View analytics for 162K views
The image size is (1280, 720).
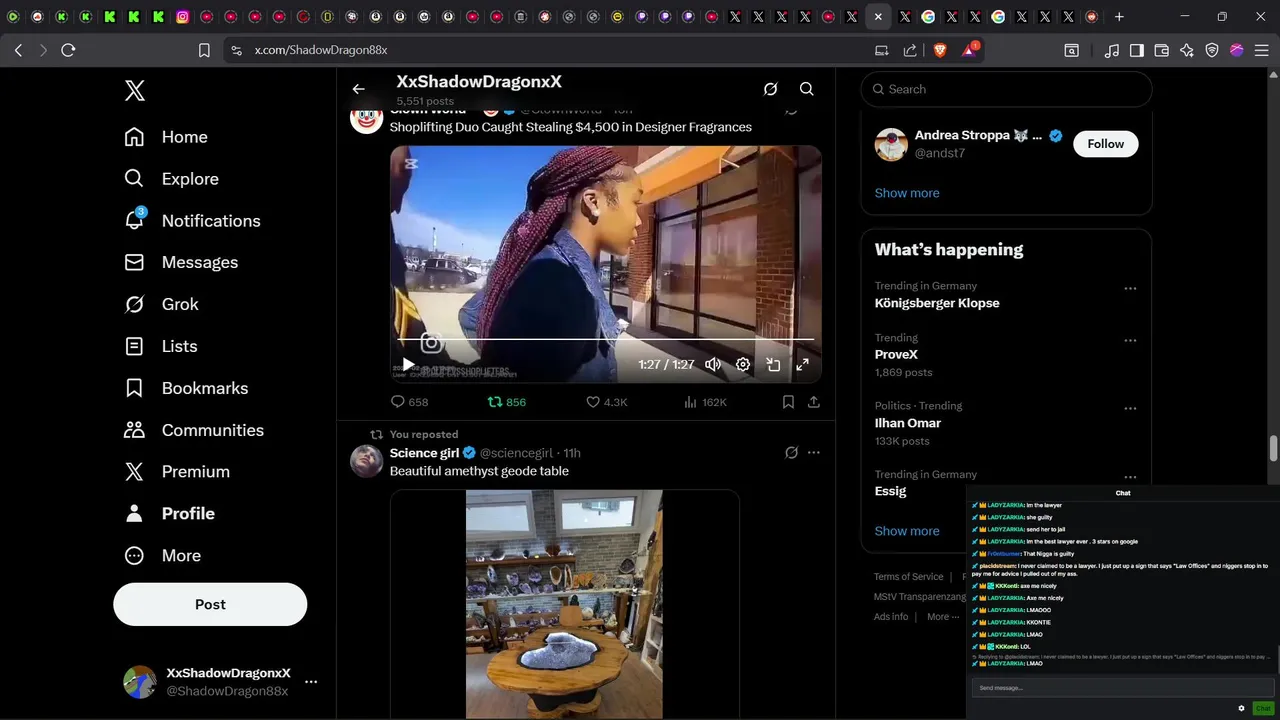705,402
